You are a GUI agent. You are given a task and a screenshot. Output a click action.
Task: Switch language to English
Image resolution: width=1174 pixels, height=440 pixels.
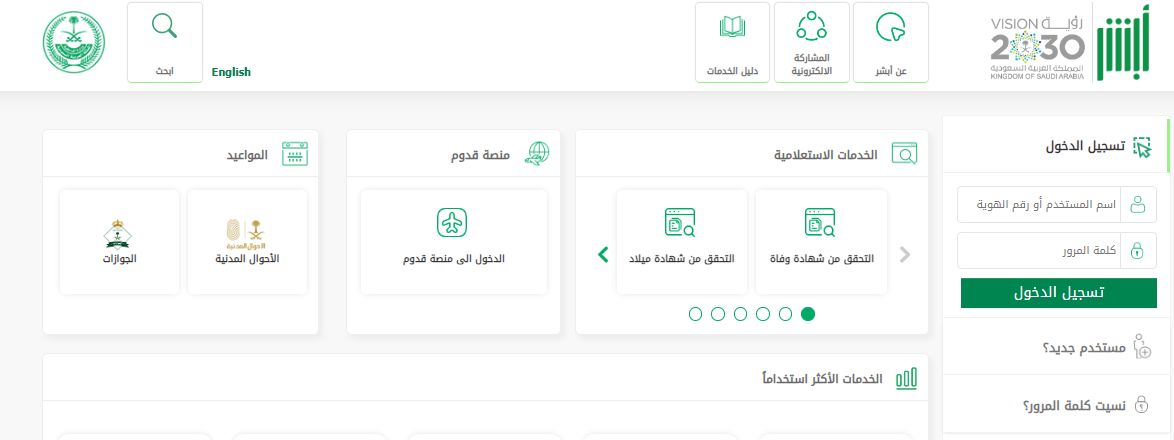(231, 72)
